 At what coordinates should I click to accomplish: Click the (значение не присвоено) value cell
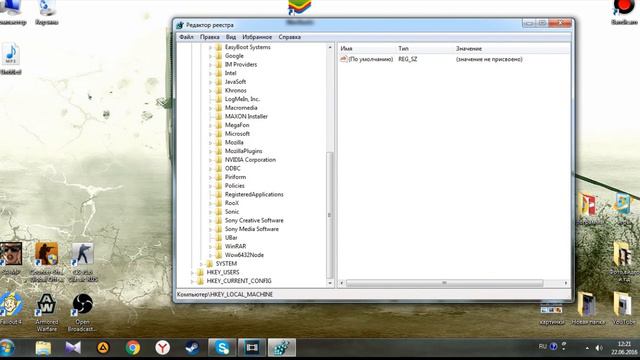[x=489, y=59]
